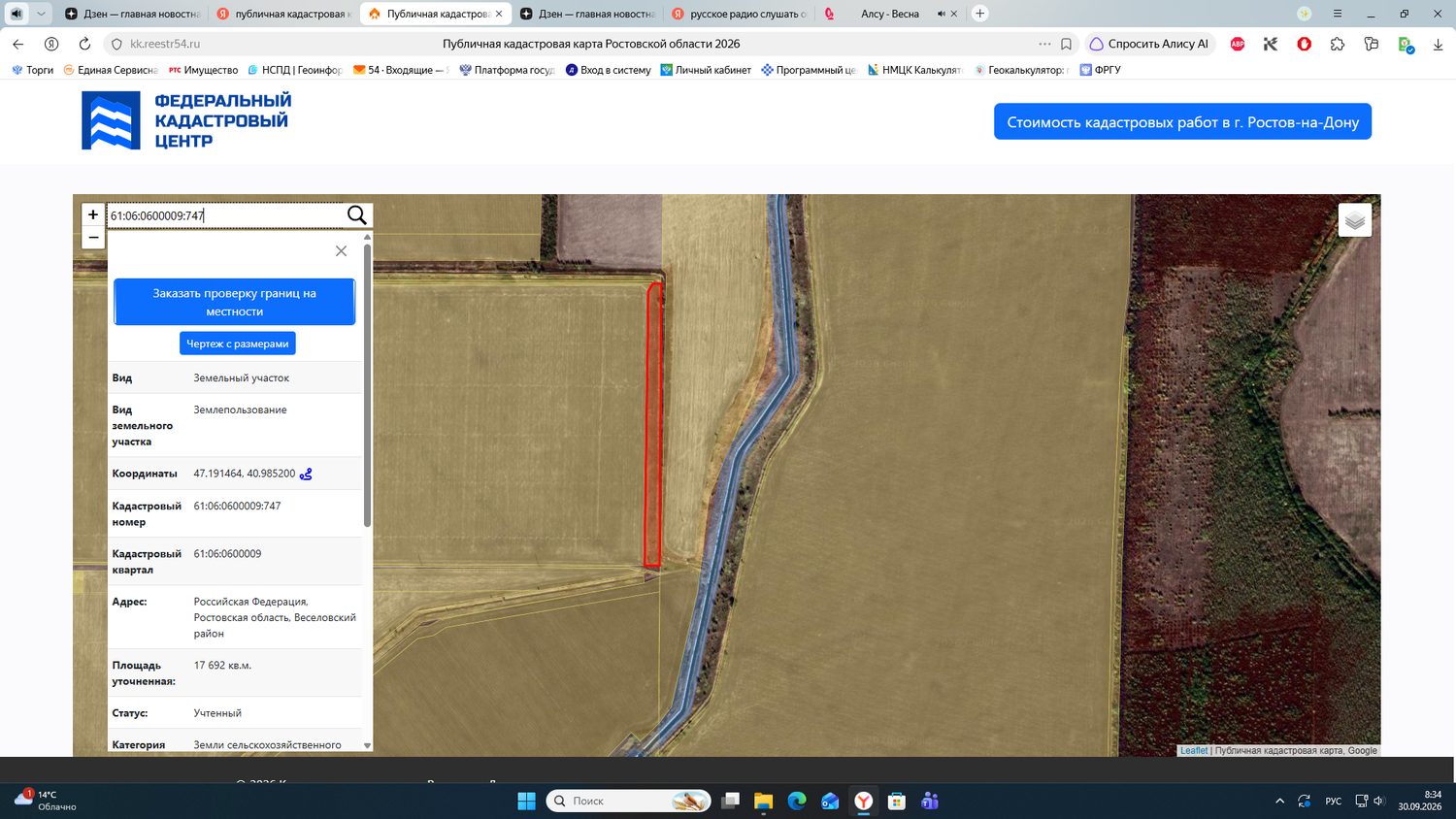Viewport: 1456px width, 819px height.
Task: Zoom in on the cadastral map
Action: point(93,214)
